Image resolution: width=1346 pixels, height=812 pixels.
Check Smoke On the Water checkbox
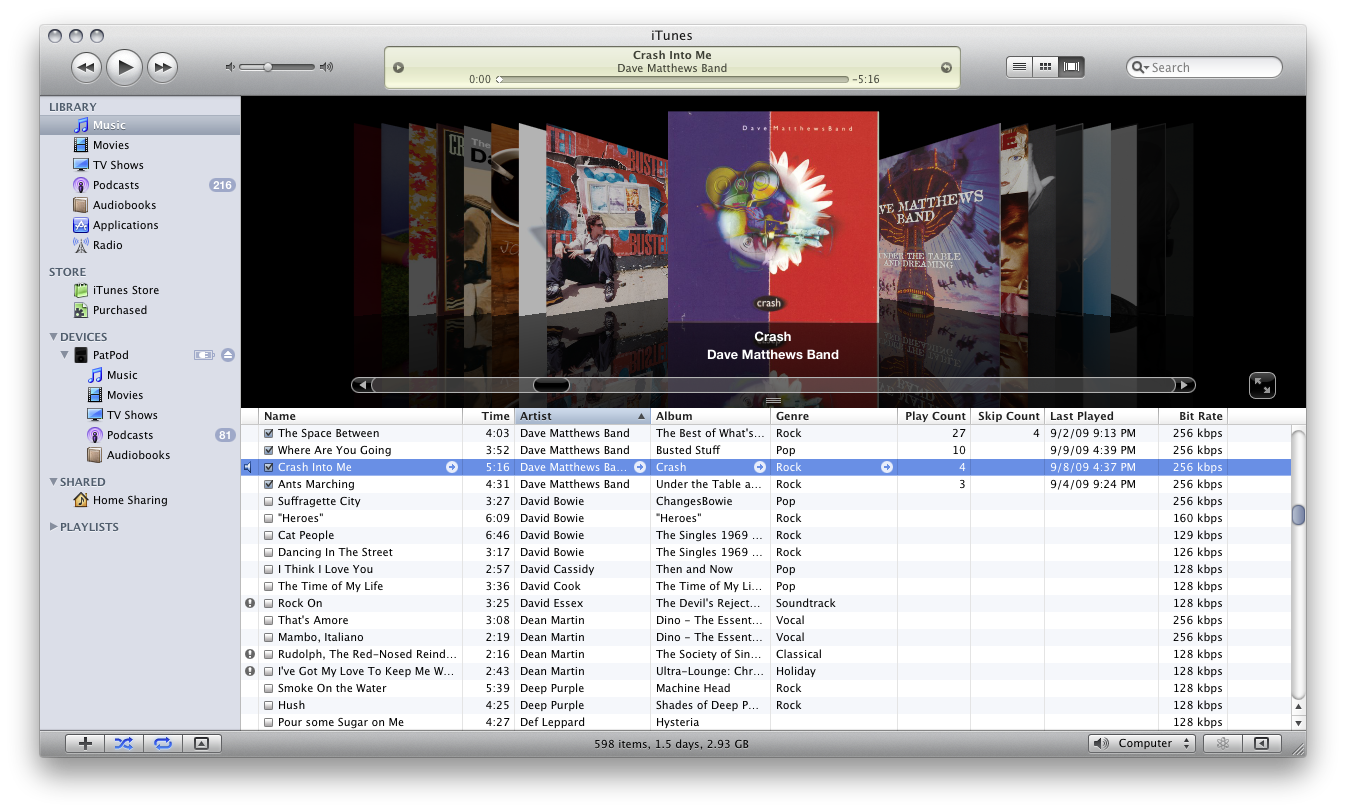[x=268, y=689]
